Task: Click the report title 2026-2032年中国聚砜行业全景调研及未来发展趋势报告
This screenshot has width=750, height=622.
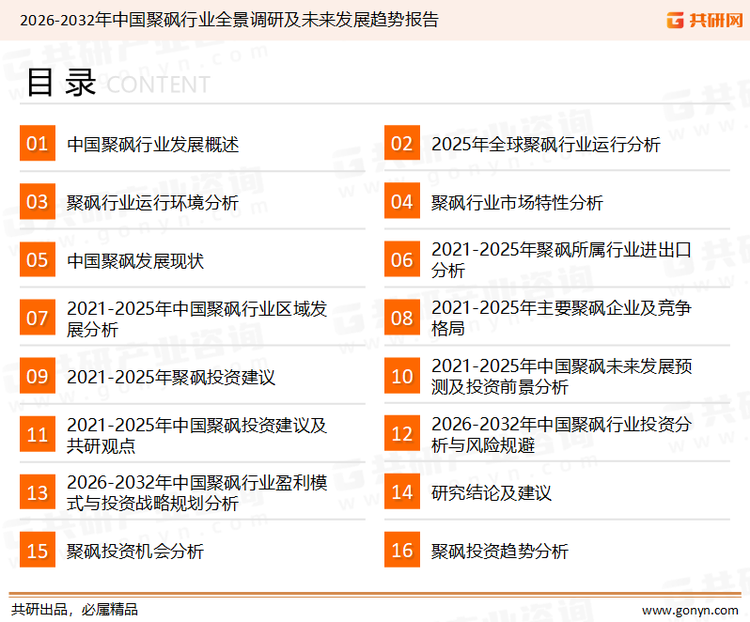Action: [x=229, y=20]
